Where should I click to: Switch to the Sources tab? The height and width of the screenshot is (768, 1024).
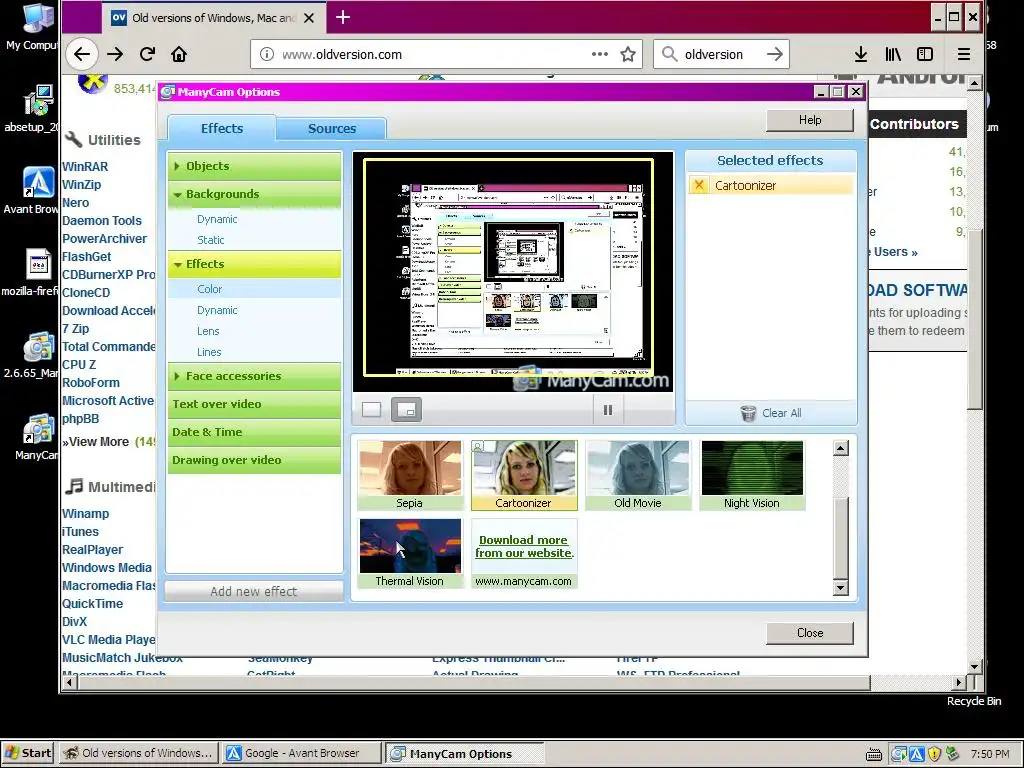(332, 129)
